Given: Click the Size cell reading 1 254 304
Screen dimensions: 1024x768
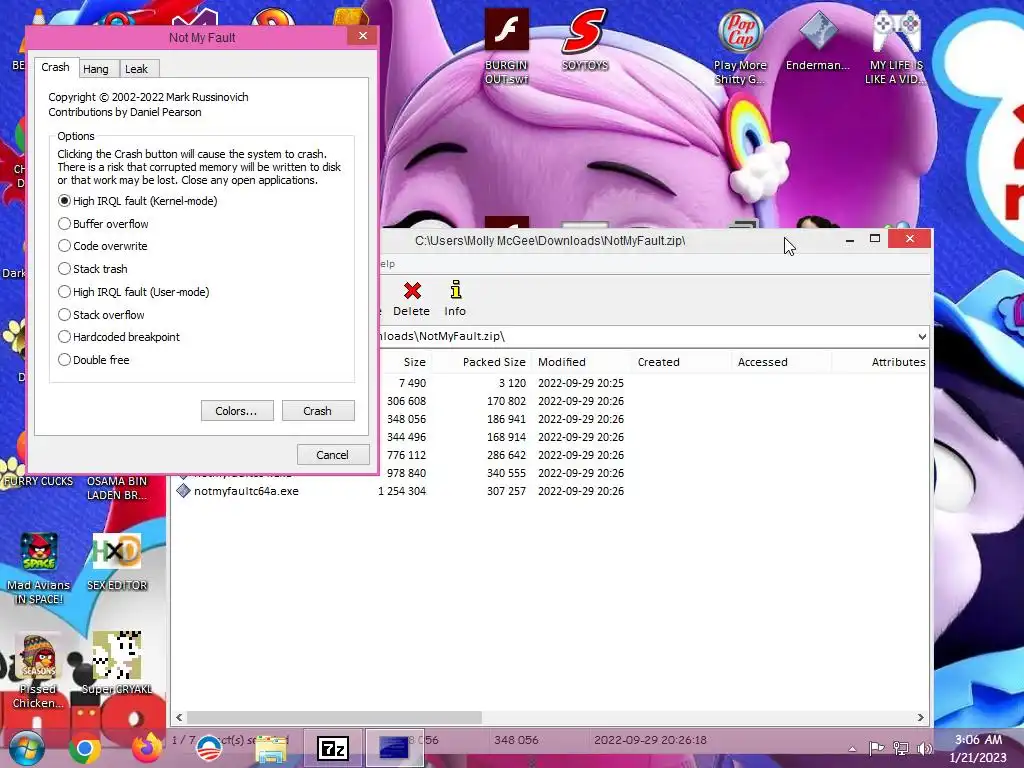Looking at the screenshot, I should pyautogui.click(x=402, y=490).
